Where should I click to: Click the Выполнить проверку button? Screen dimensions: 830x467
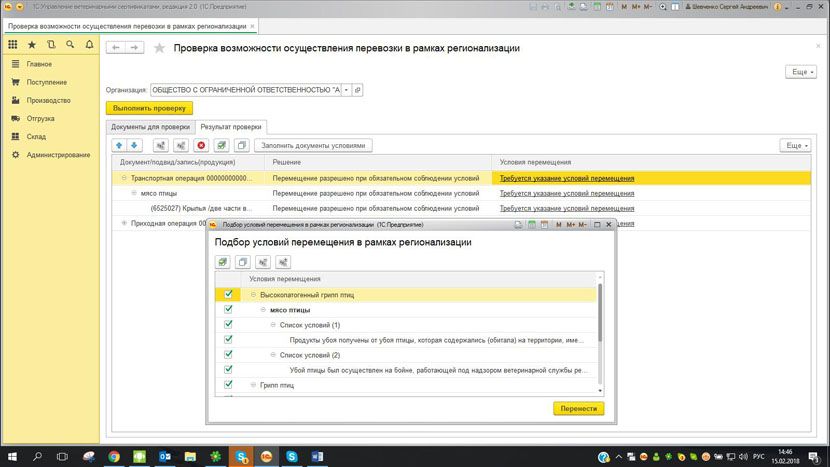tap(149, 108)
